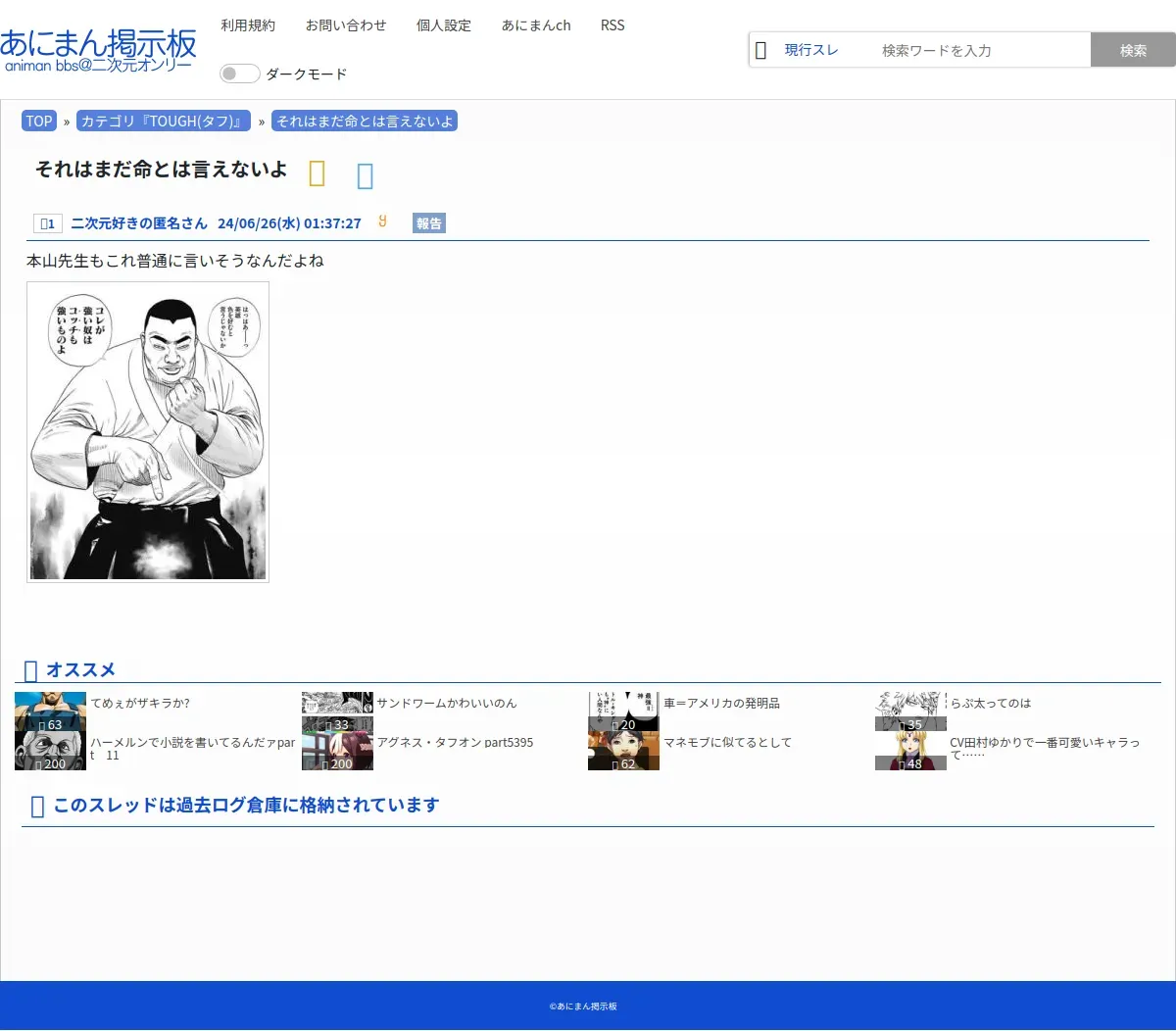Click thumbnail with 63 replies
This screenshot has height=1031, width=1176.
tap(51, 712)
